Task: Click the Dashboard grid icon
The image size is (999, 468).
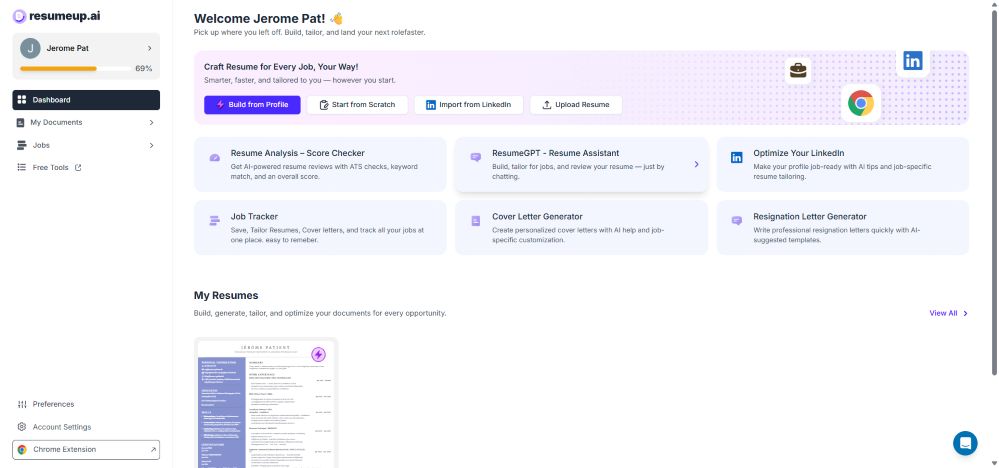Action: [x=22, y=100]
